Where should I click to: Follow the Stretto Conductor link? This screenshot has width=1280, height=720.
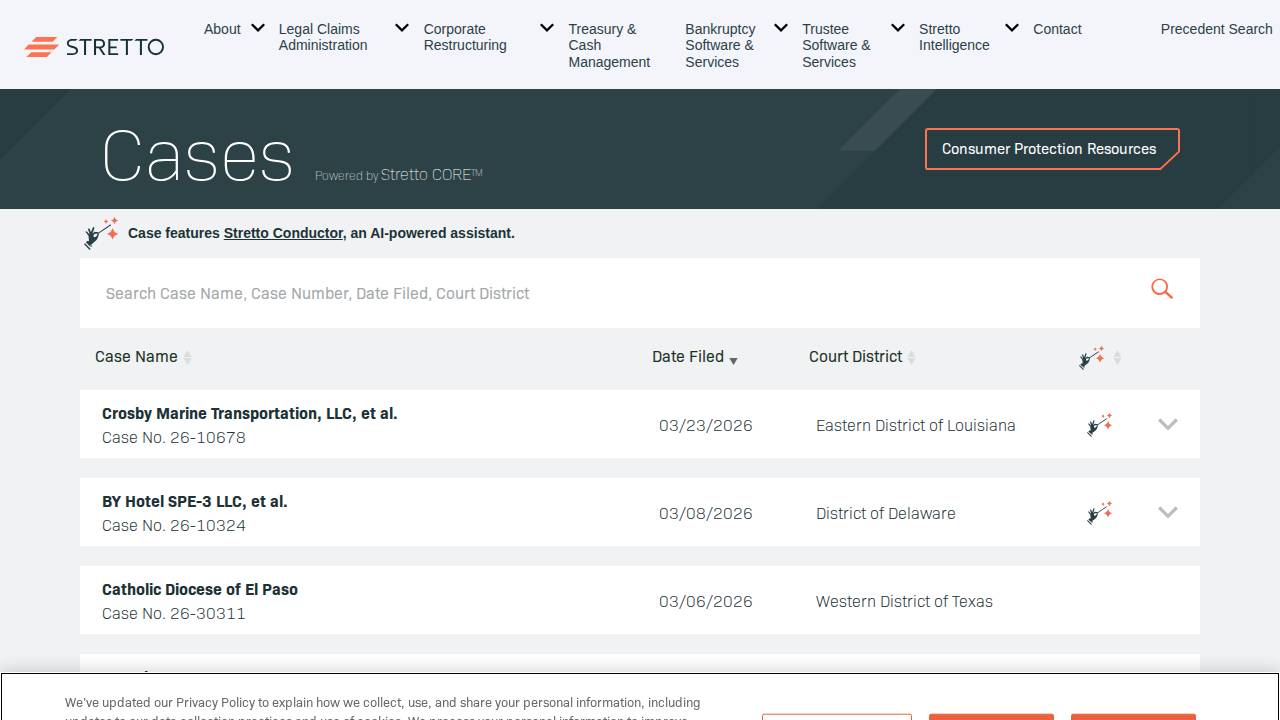[283, 233]
